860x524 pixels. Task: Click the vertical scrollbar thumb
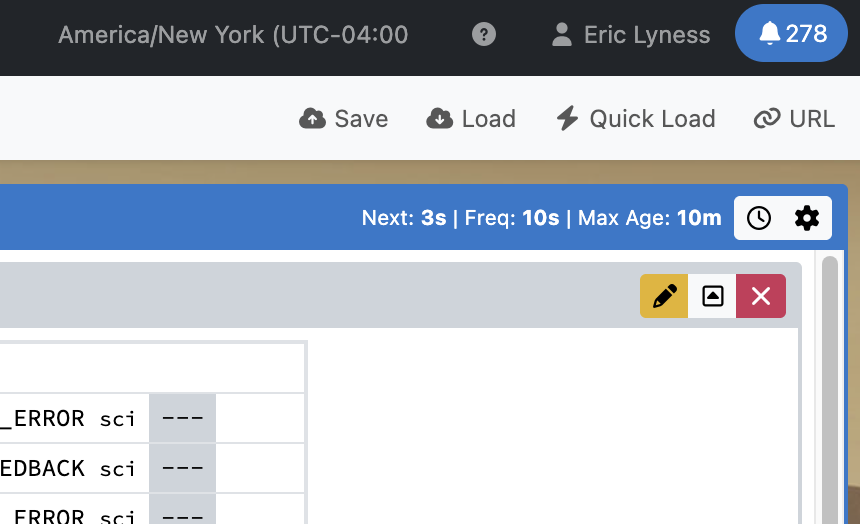pyautogui.click(x=830, y=390)
